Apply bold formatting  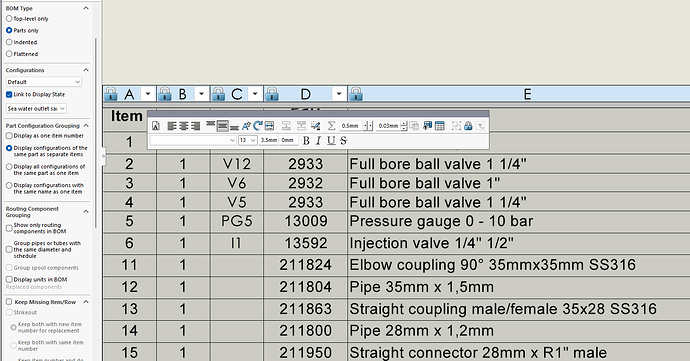pyautogui.click(x=306, y=140)
